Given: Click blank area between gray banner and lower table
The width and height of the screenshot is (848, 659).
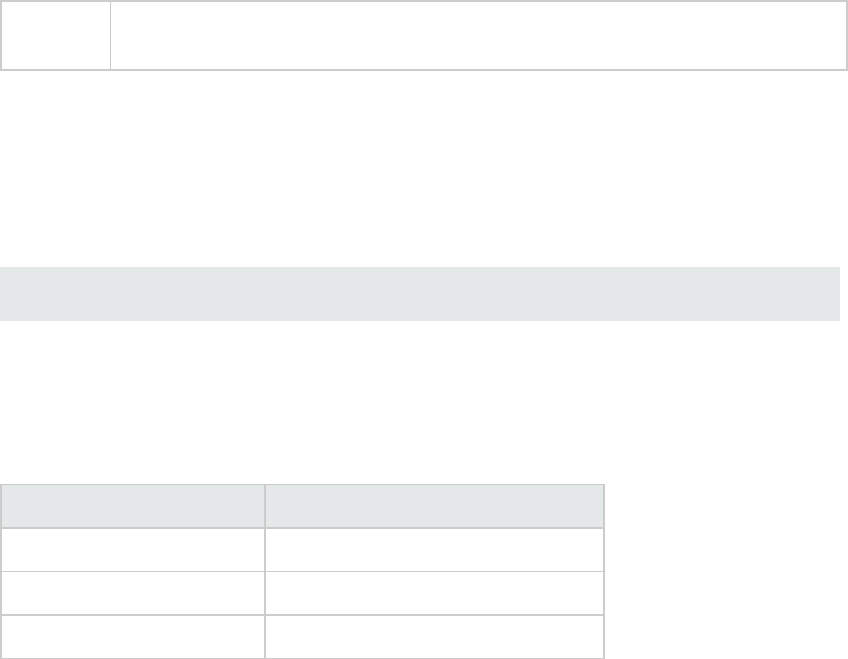Looking at the screenshot, I should pyautogui.click(x=420, y=400).
